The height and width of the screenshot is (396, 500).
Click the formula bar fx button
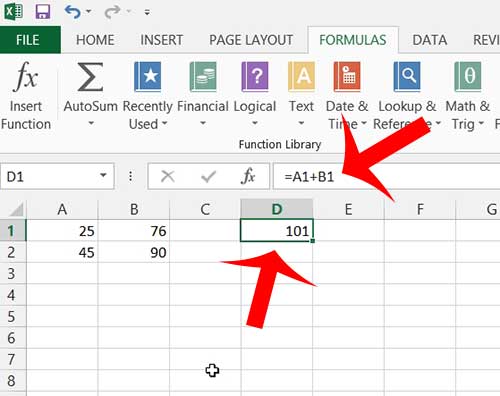click(248, 176)
